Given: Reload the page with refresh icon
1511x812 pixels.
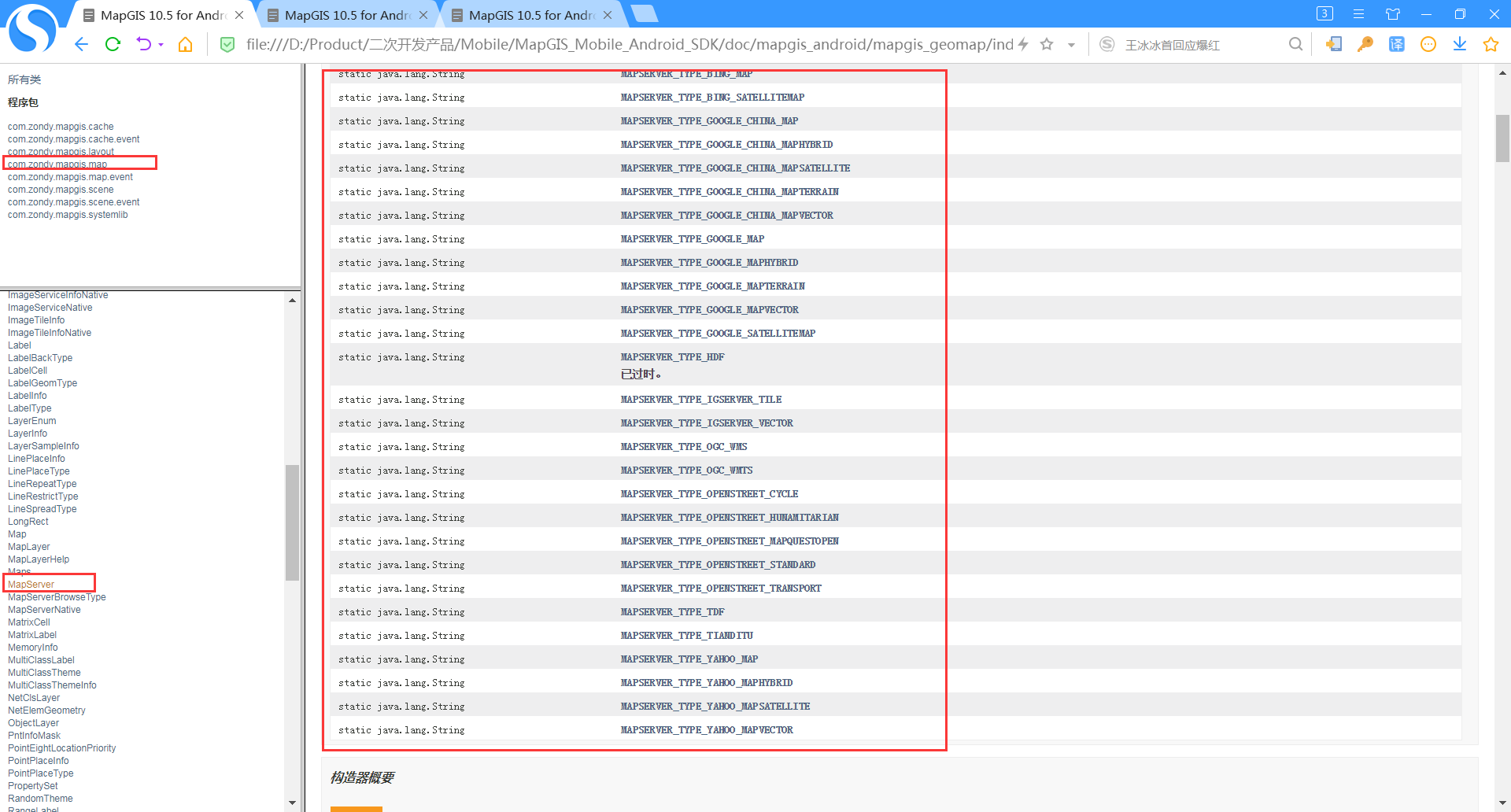Looking at the screenshot, I should (113, 45).
